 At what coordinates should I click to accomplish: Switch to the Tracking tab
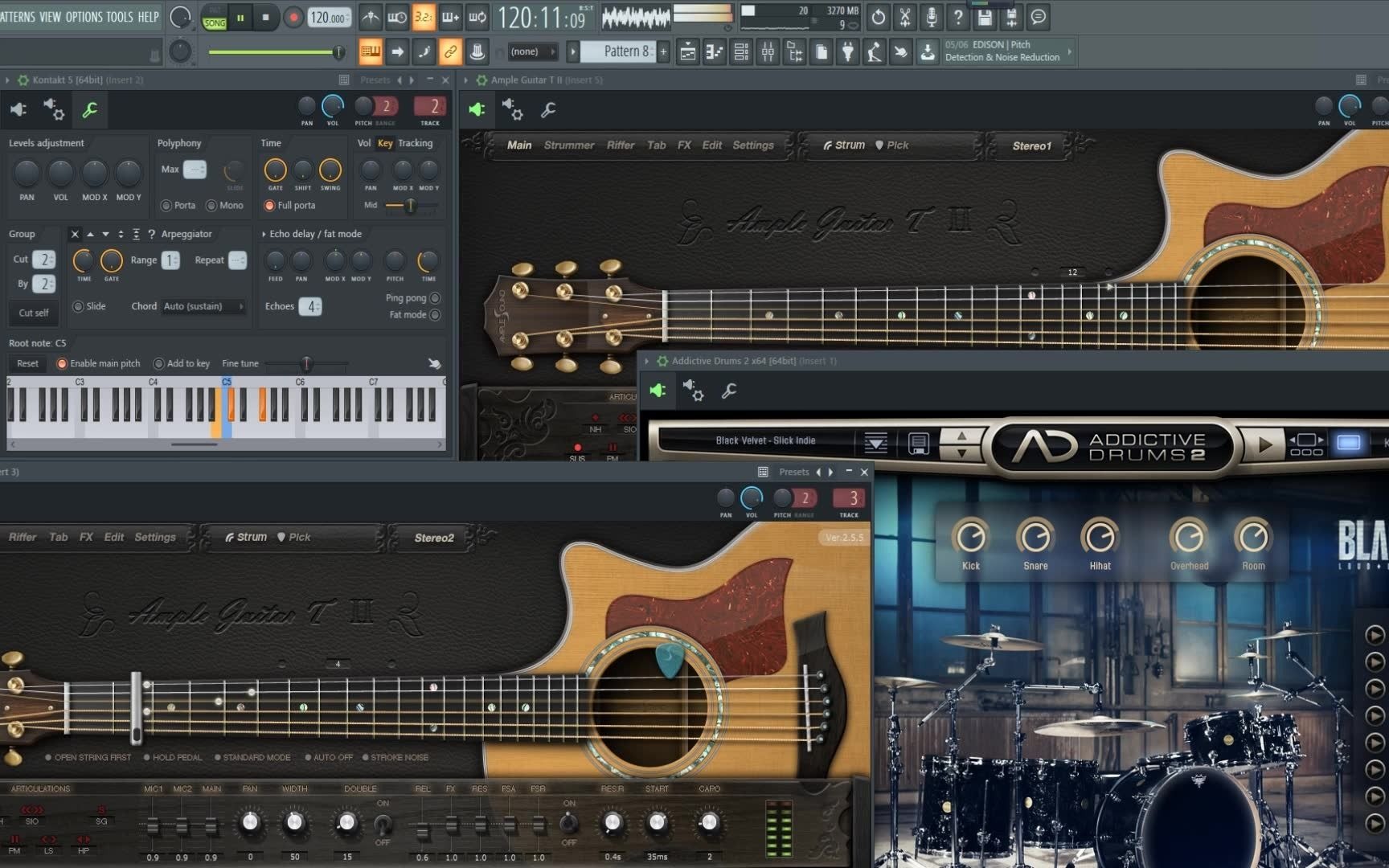(x=415, y=143)
